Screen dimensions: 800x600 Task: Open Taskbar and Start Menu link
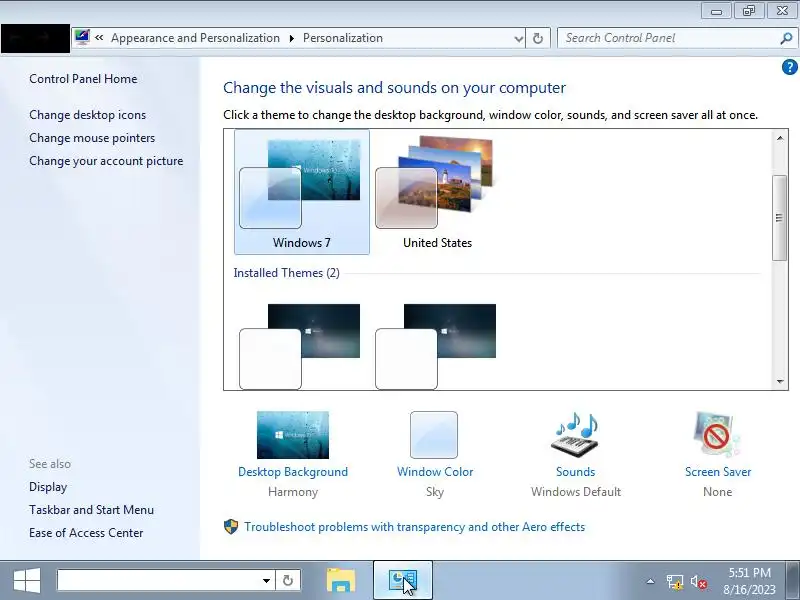point(91,510)
